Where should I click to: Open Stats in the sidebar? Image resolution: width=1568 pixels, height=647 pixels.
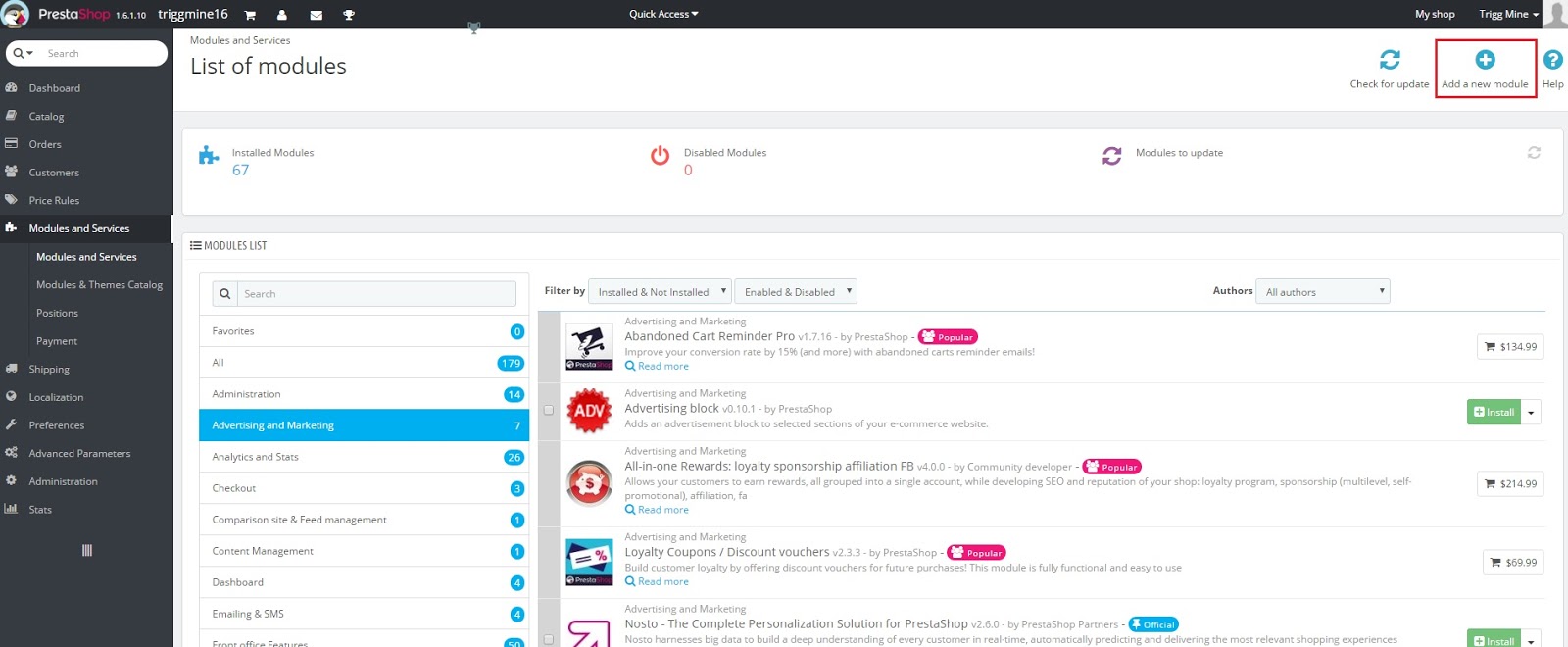40,510
